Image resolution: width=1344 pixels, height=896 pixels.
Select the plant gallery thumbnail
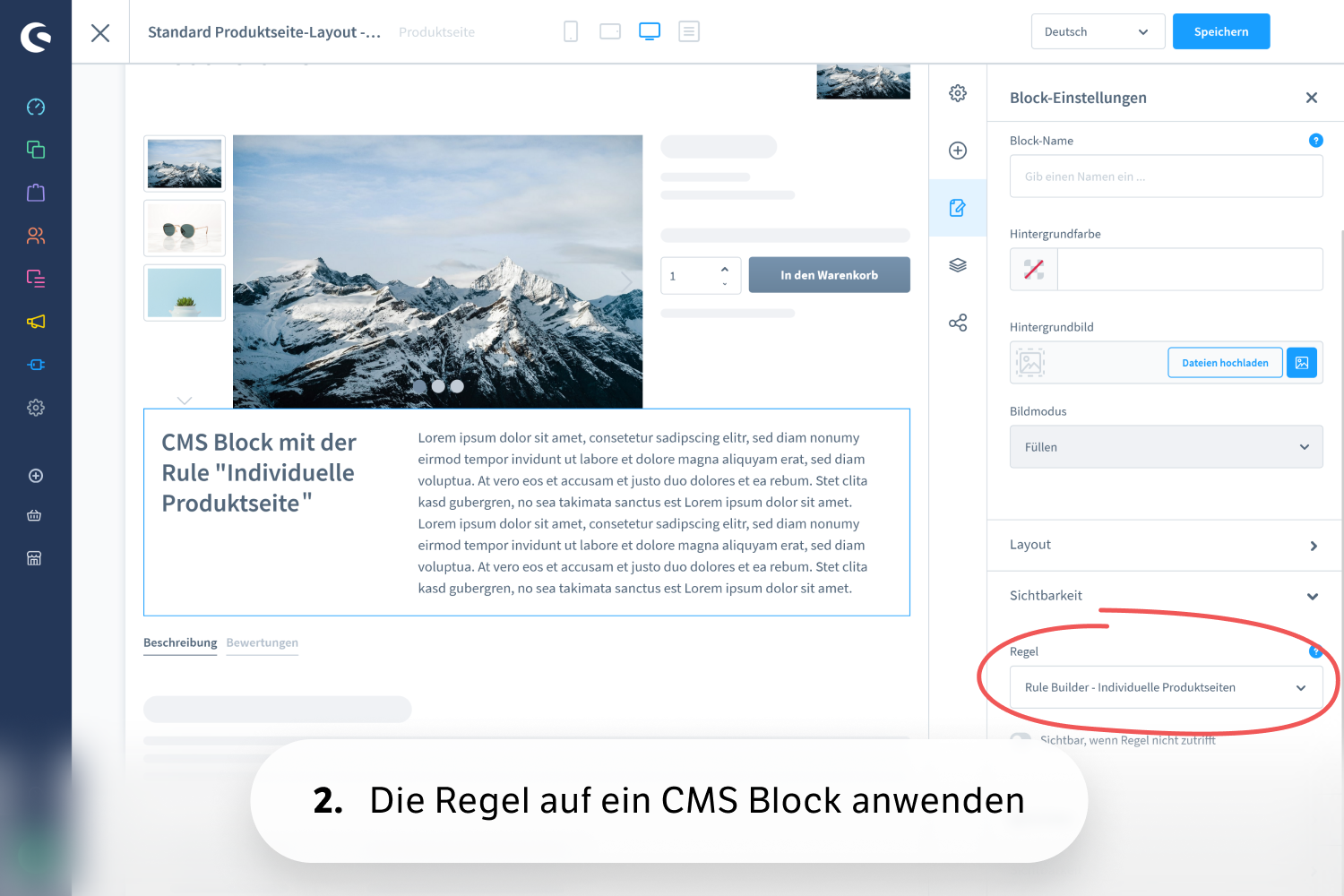[185, 293]
